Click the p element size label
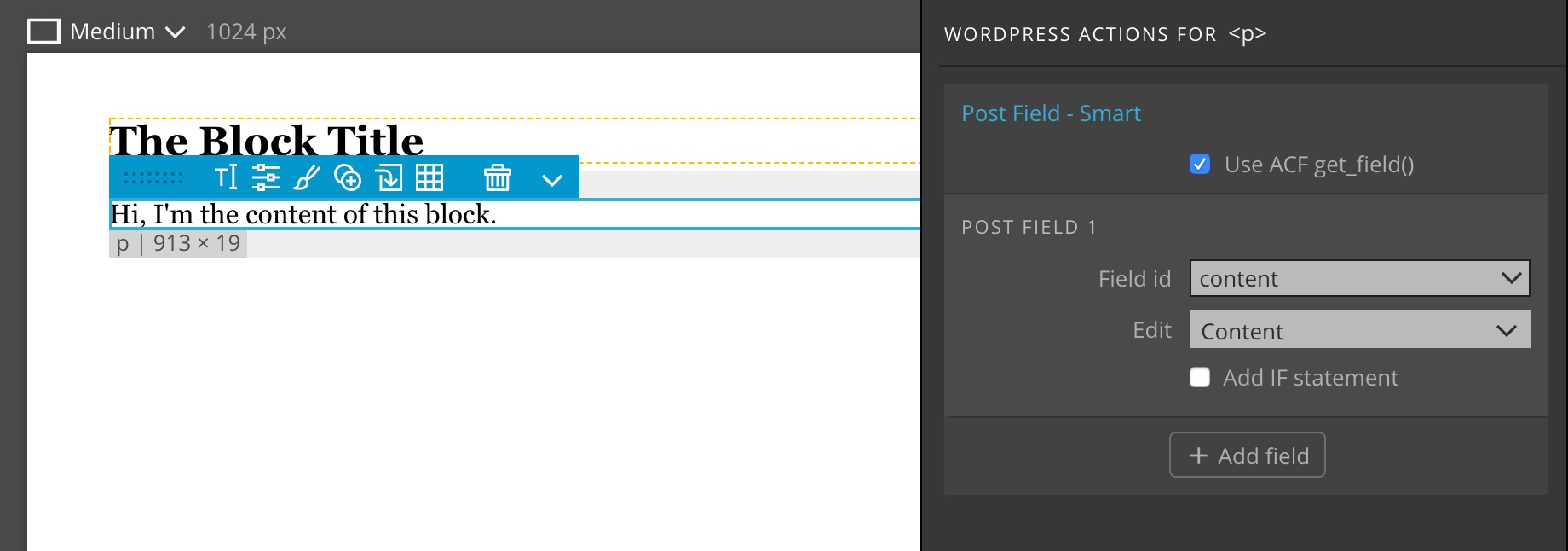 coord(179,243)
